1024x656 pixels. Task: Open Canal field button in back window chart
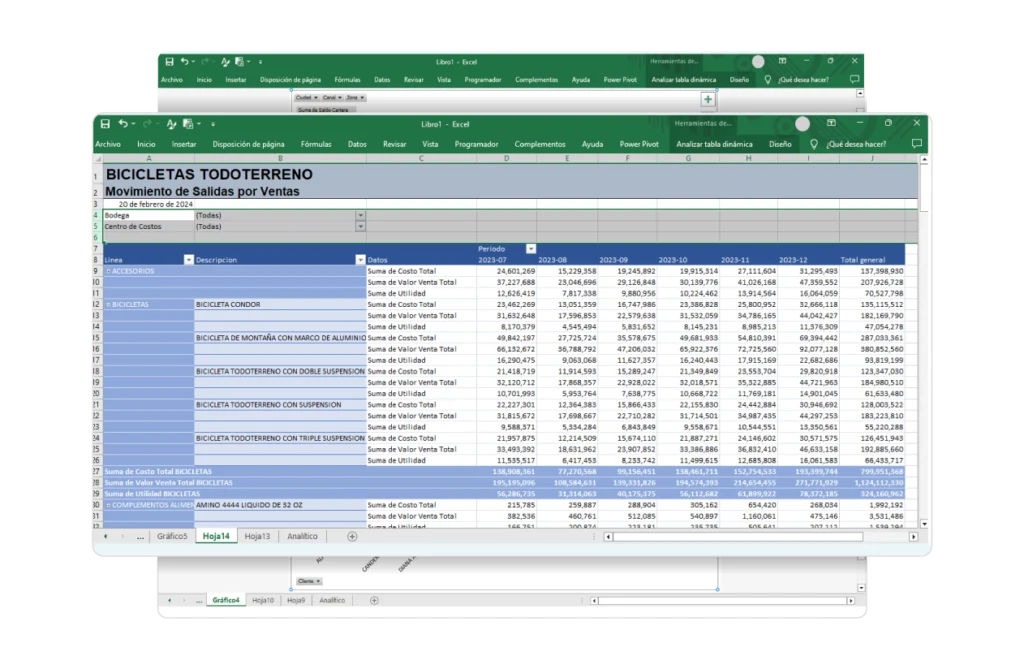pos(332,97)
